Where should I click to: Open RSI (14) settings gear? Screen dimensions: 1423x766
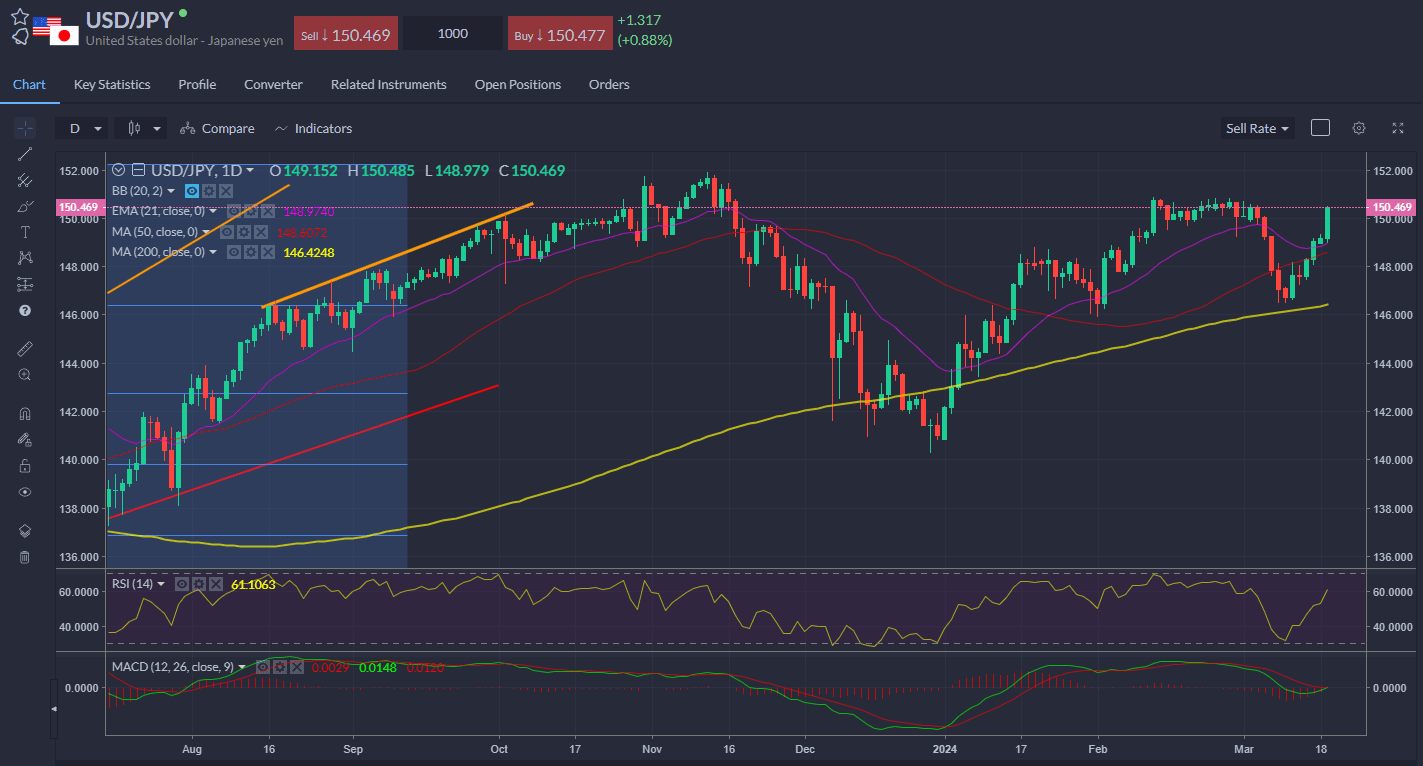click(x=199, y=584)
